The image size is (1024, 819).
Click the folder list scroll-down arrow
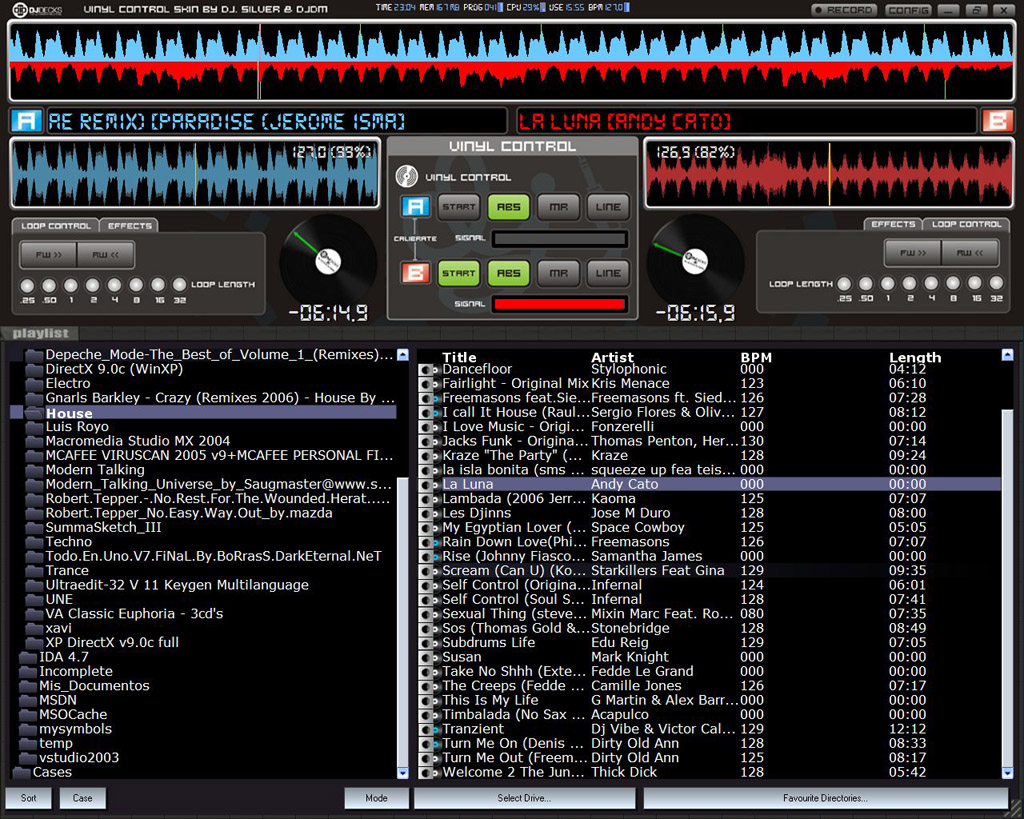point(403,773)
